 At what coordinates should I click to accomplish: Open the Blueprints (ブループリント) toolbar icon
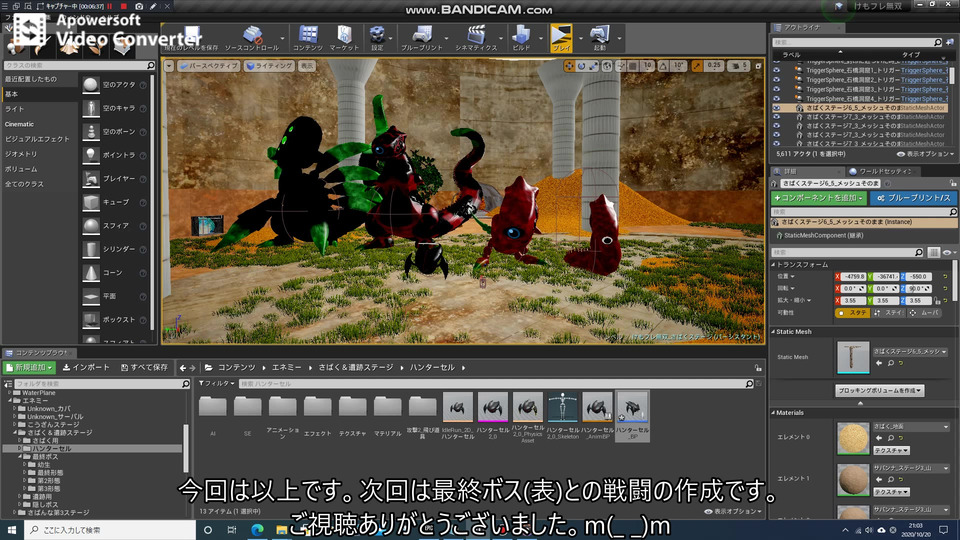422,38
